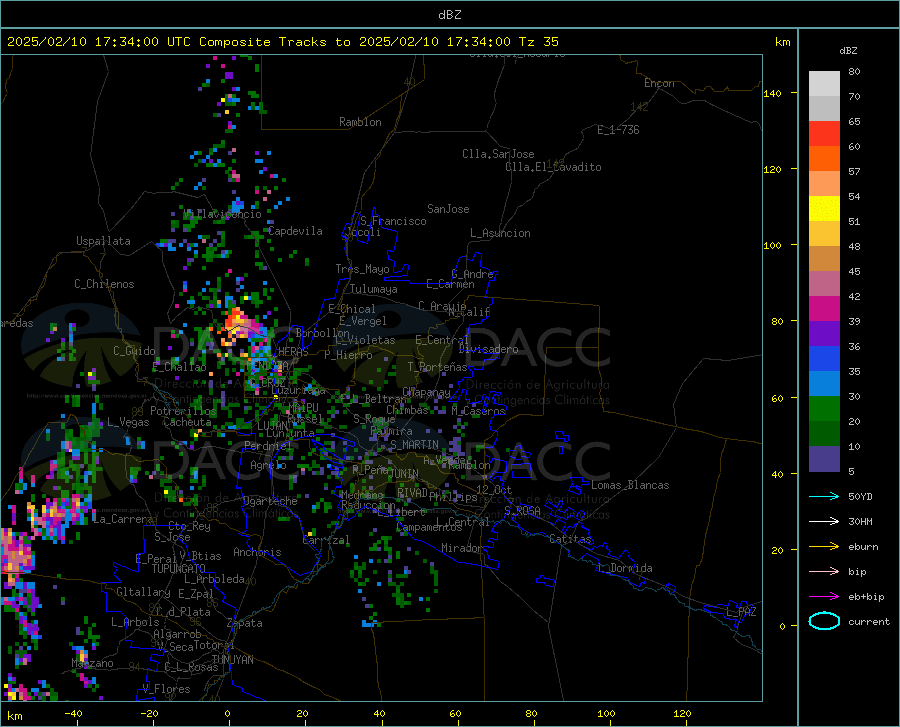Viewport: 900px width, 727px height.
Task: Click the 'L_PAZ' map label
Action: (741, 612)
